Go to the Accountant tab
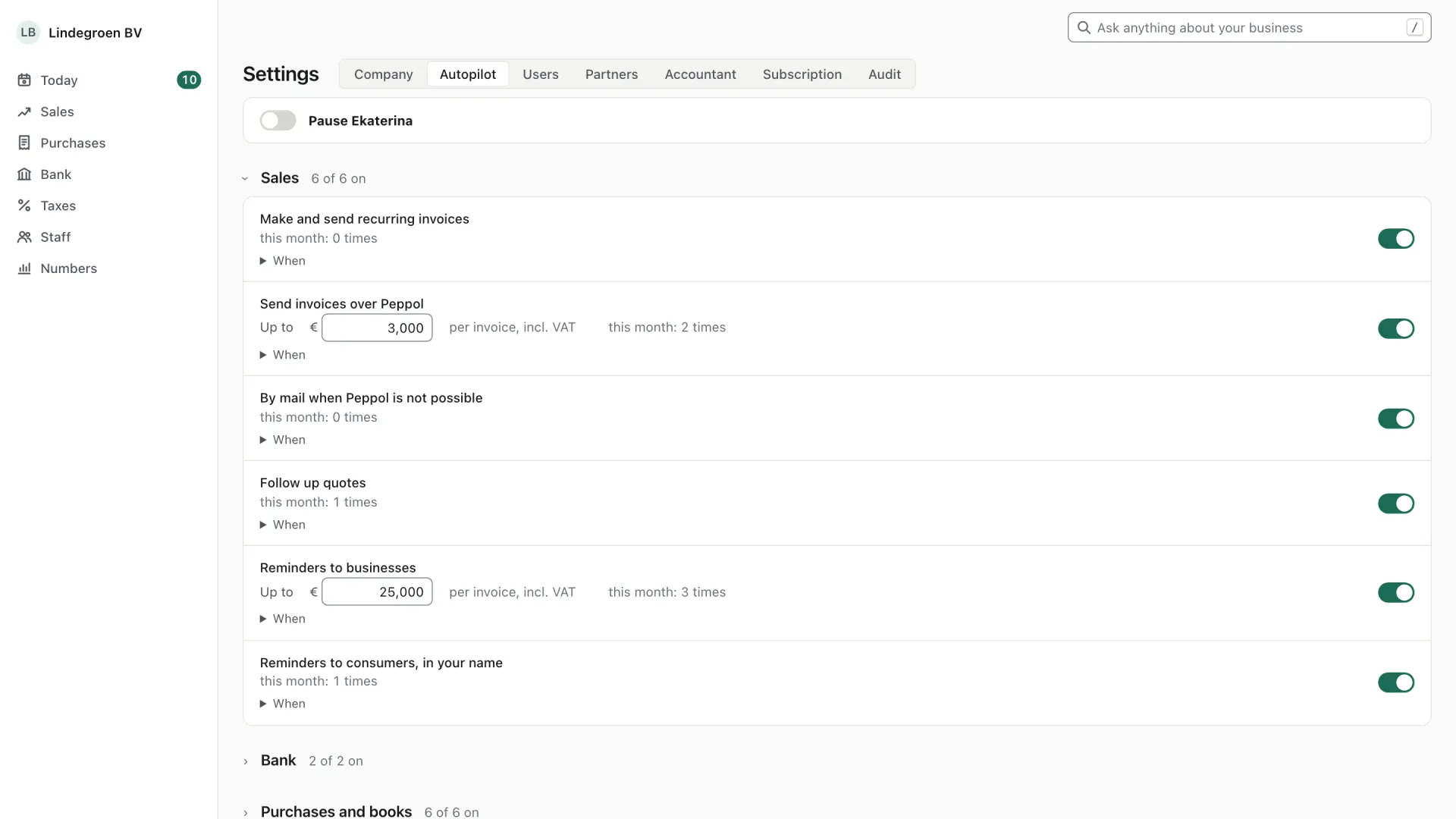 (x=700, y=74)
